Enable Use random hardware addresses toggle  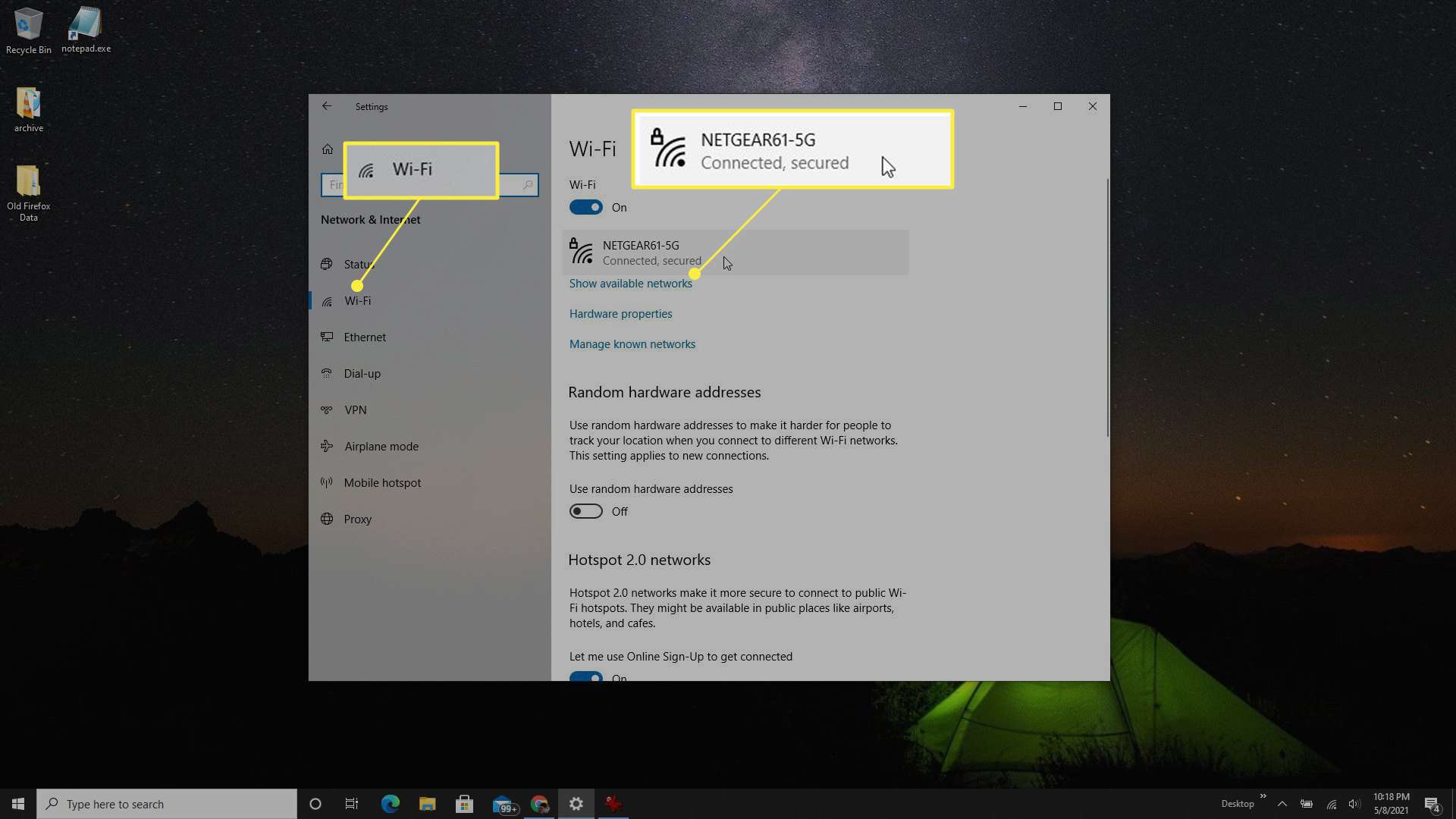586,511
